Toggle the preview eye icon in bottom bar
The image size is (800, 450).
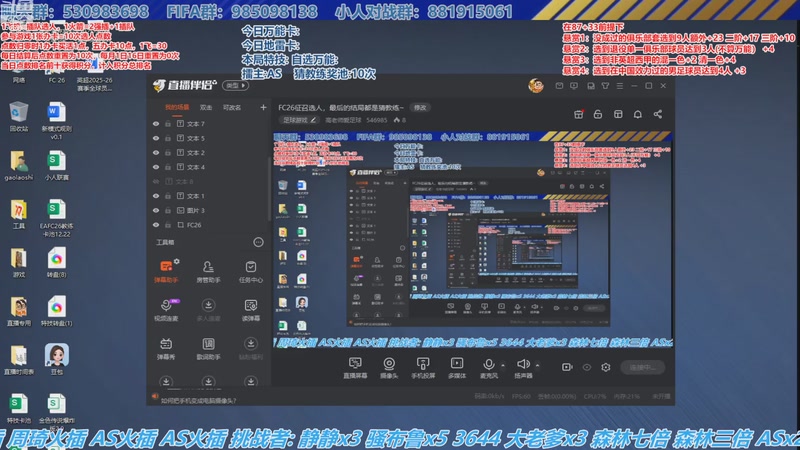click(587, 367)
